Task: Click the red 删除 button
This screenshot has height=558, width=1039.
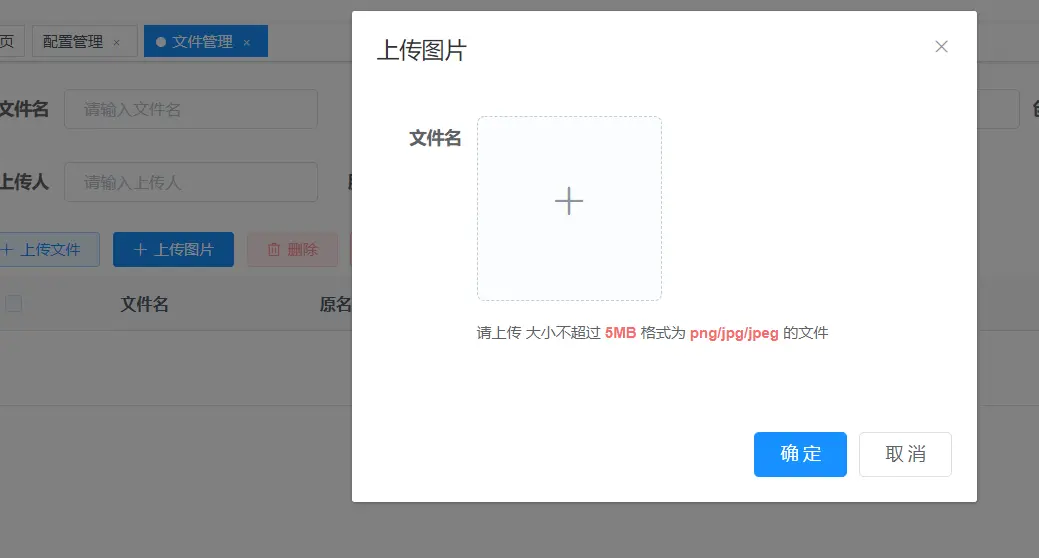Action: 293,249
